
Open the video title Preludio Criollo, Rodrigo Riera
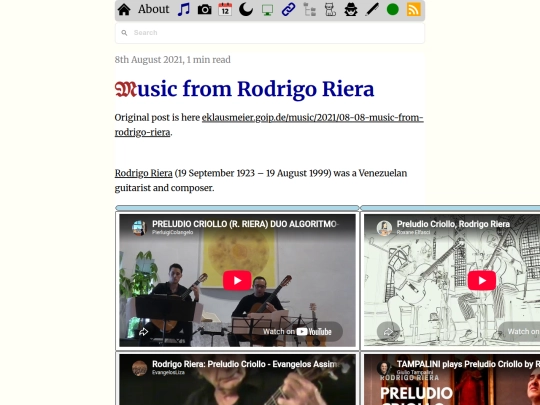tap(453, 224)
